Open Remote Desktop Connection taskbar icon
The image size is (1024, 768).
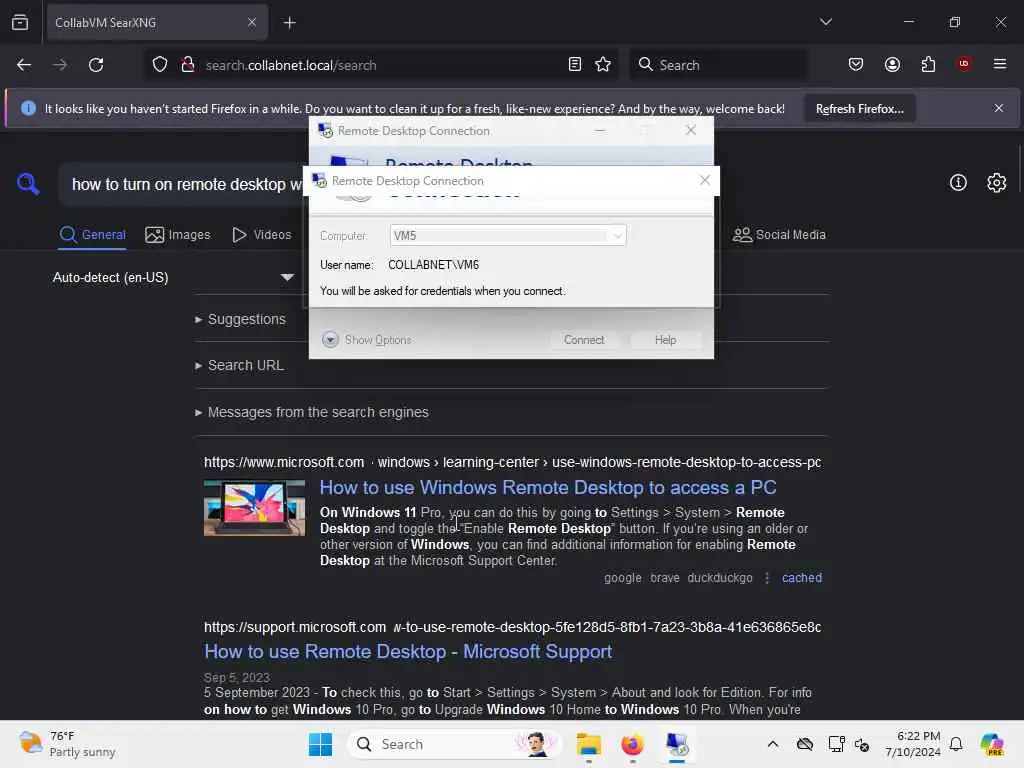677,744
